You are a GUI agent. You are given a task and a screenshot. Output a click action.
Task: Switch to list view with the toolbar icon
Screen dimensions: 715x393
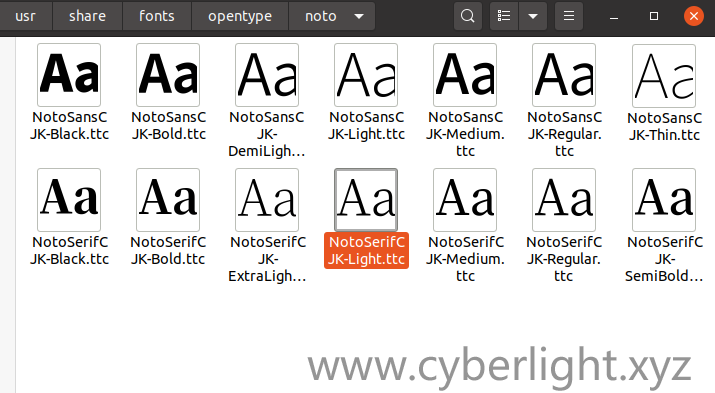pyautogui.click(x=504, y=16)
